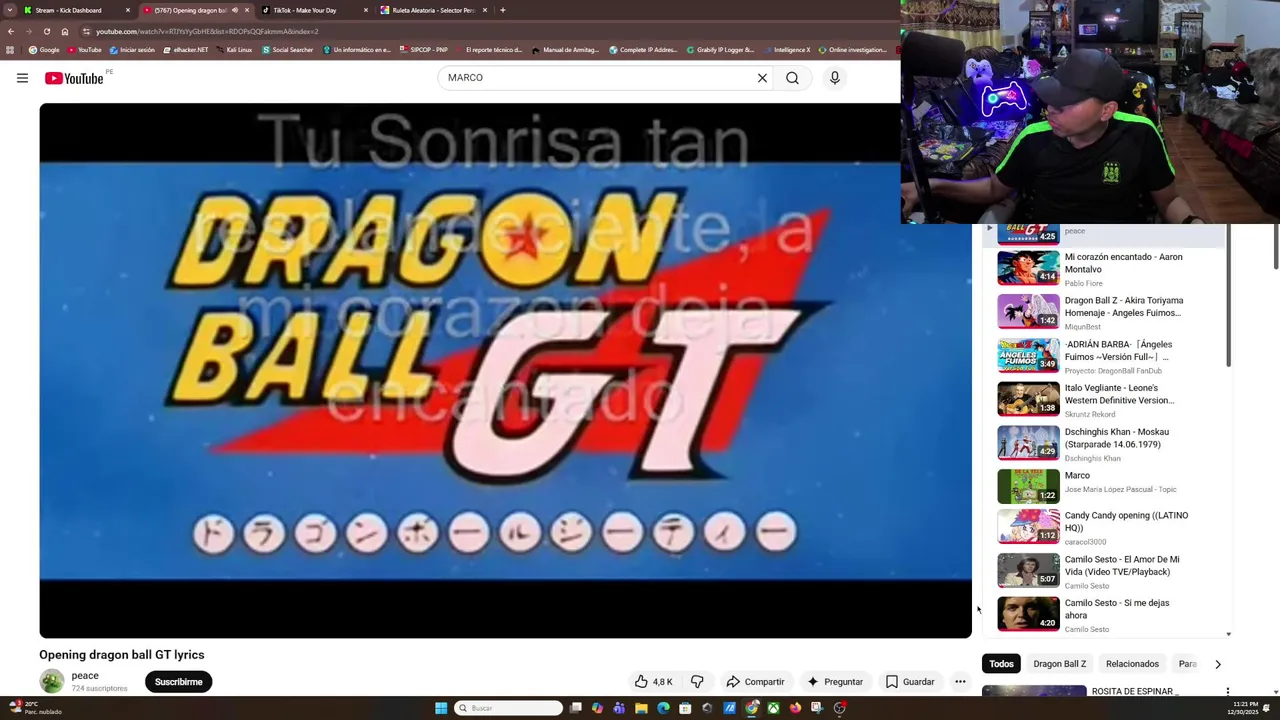1280x720 pixels.
Task: Open the YouTube hamburger guide menu
Action: click(x=22, y=78)
